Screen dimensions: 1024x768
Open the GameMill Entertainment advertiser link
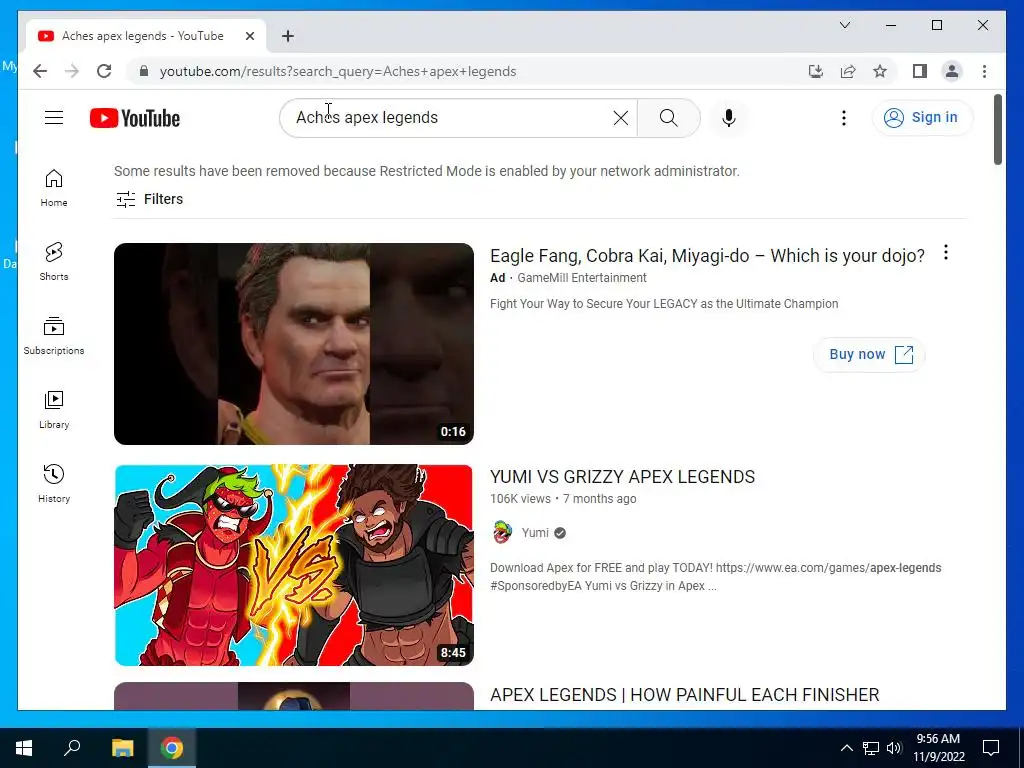click(x=582, y=278)
